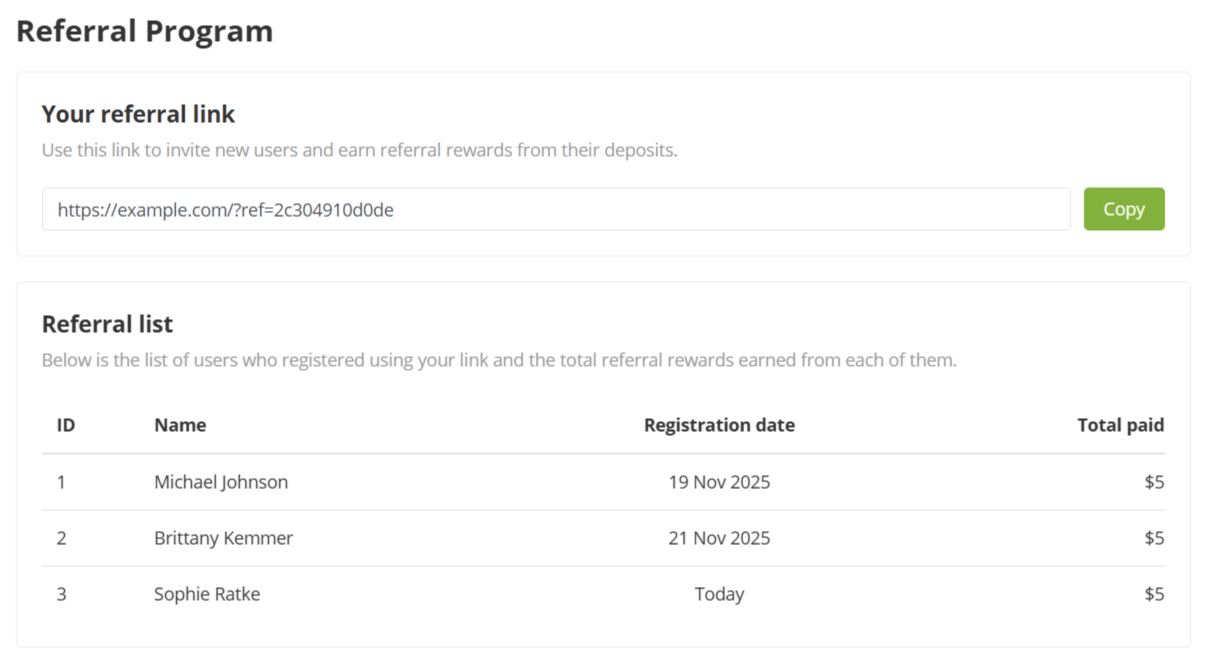This screenshot has height=668, width=1209.
Task: Click the Registration date column header
Action: [x=719, y=425]
